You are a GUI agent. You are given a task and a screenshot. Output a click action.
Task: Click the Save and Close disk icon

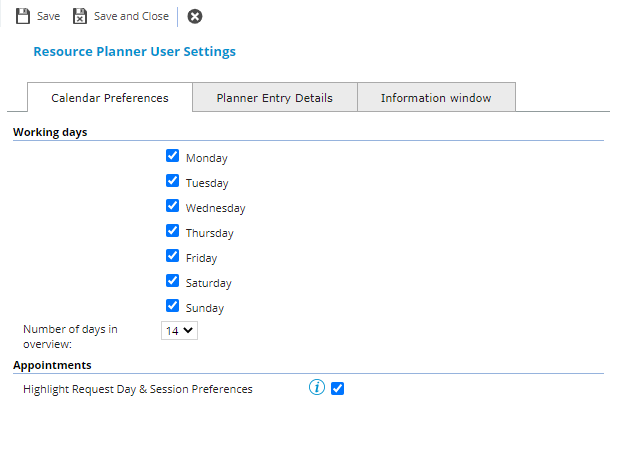coord(80,16)
